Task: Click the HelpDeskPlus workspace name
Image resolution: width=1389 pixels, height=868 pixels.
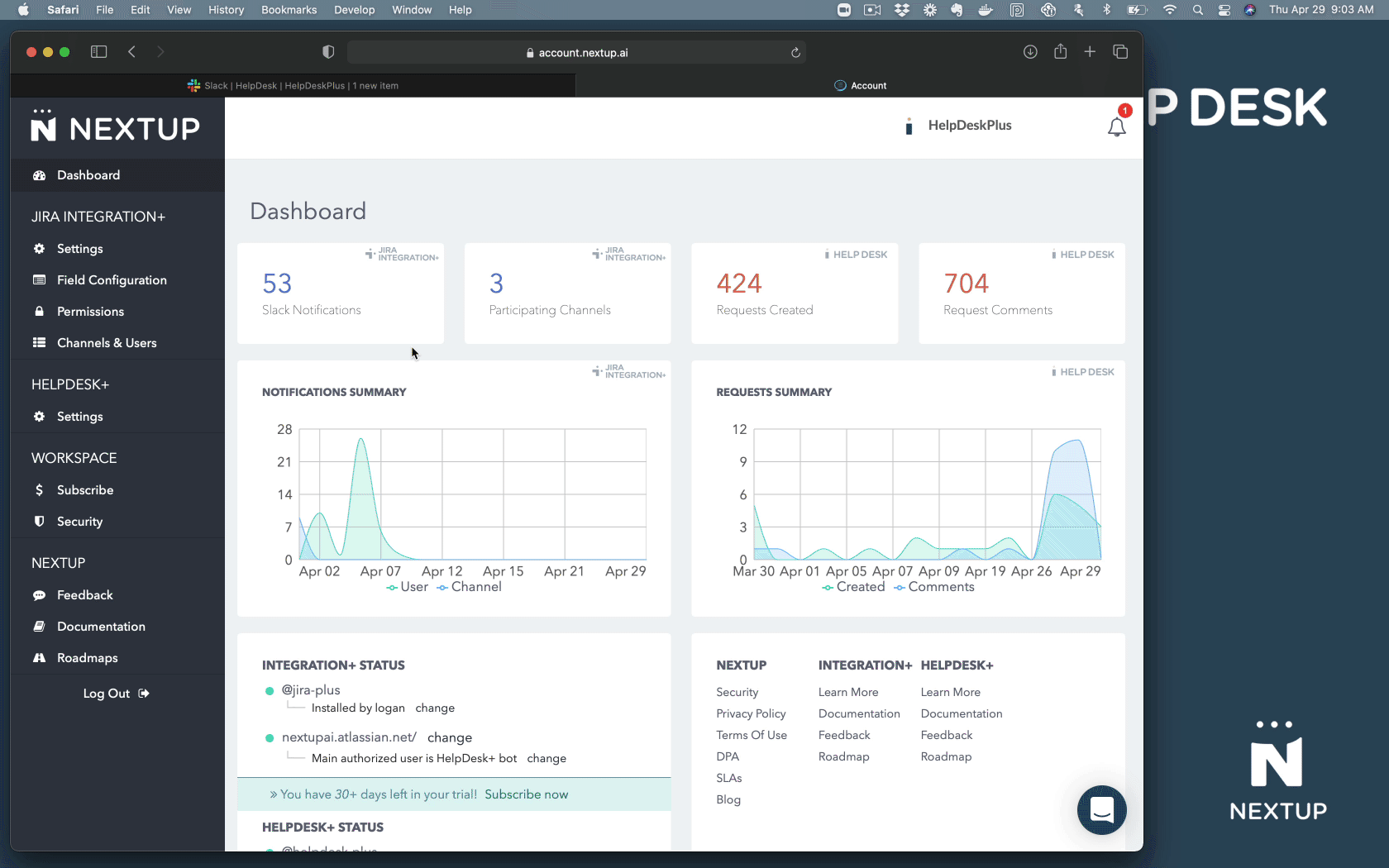Action: (970, 126)
